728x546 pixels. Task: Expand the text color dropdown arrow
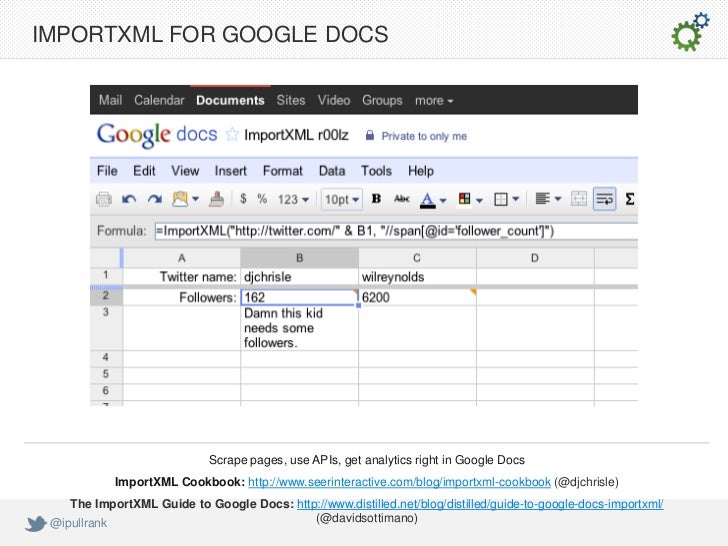(x=443, y=200)
